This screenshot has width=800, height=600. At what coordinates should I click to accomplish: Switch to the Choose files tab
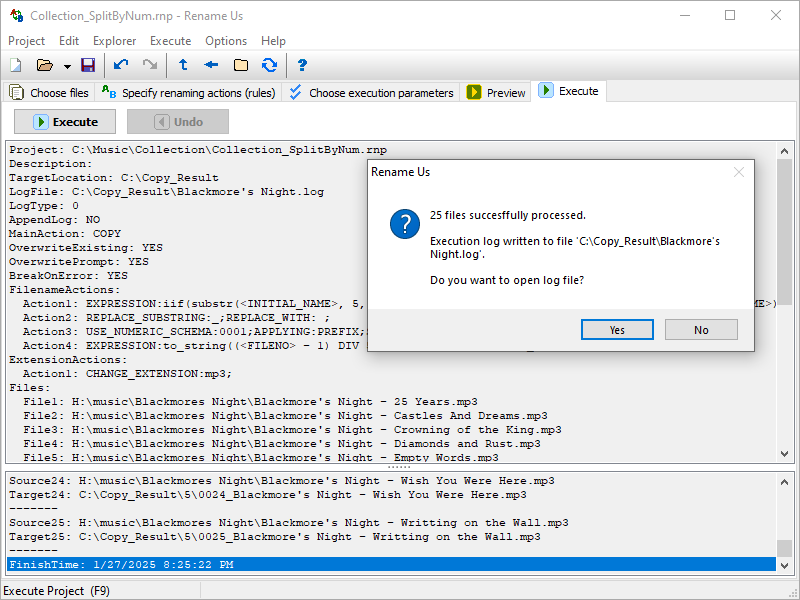pyautogui.click(x=49, y=93)
